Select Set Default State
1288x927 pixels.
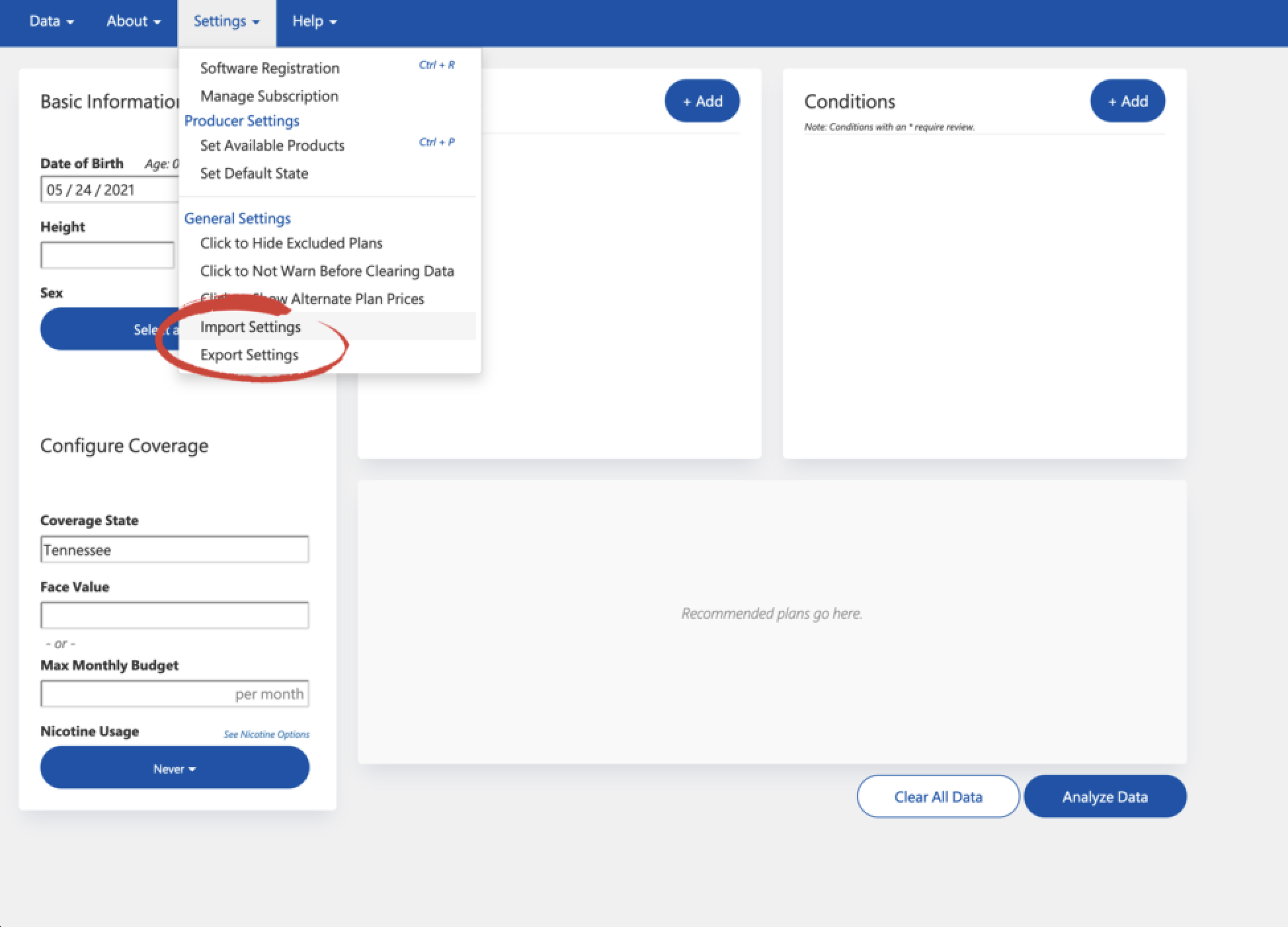click(254, 173)
